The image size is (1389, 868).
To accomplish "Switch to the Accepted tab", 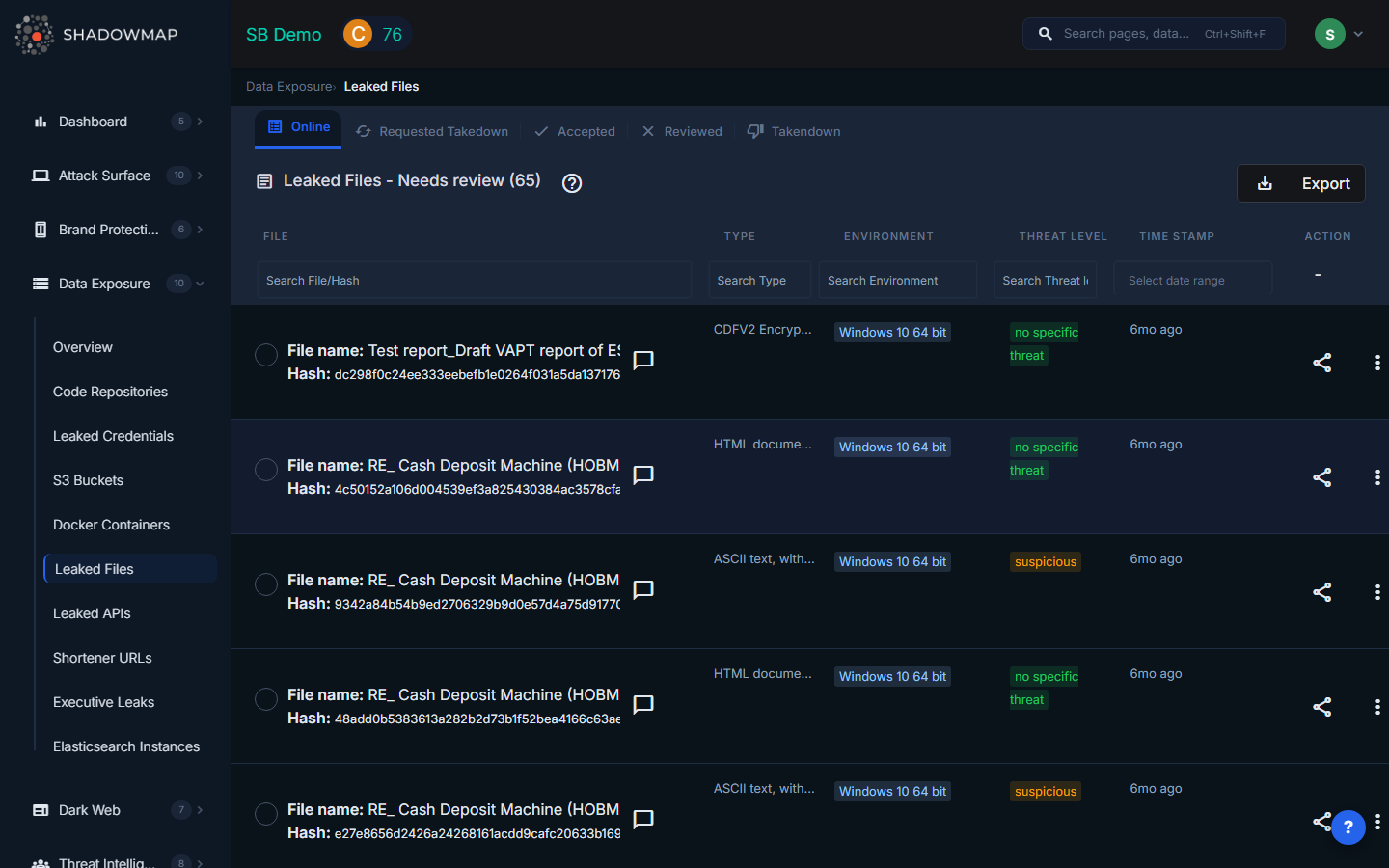I will 575,132.
